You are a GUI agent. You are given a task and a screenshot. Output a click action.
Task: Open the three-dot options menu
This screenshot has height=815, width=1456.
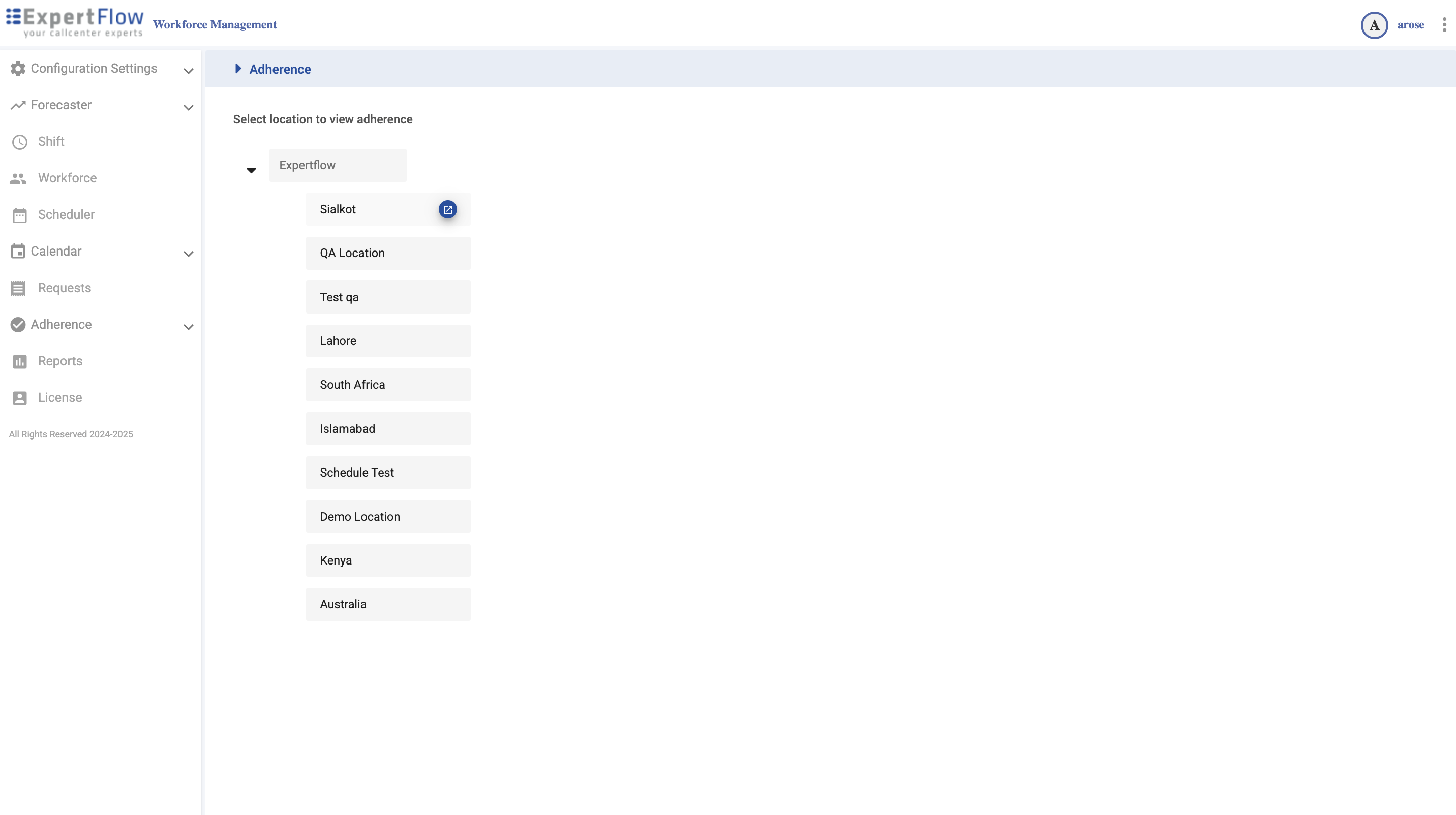(x=1444, y=25)
